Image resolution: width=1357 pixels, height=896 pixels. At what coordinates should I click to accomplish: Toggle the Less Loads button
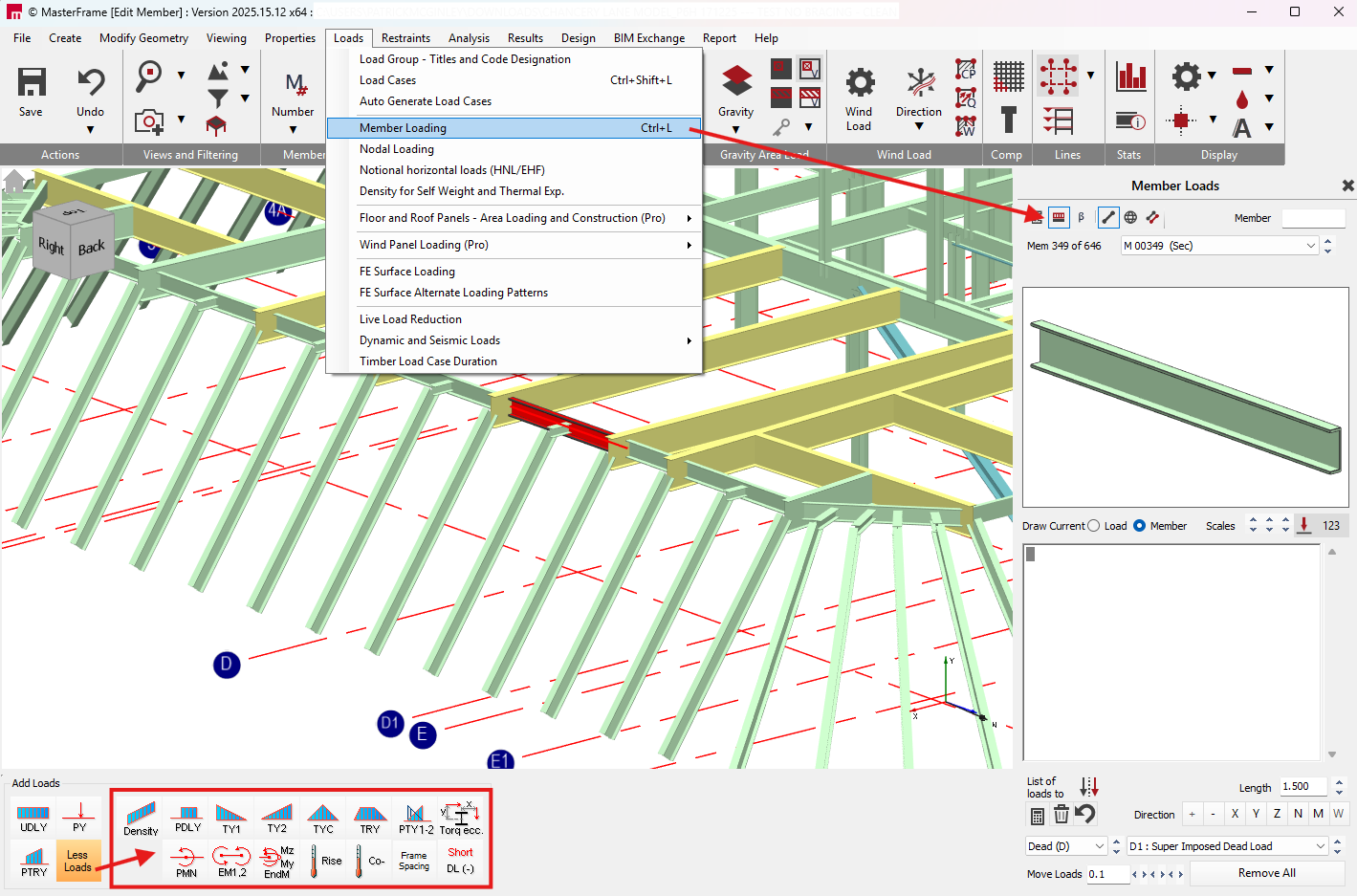(78, 861)
